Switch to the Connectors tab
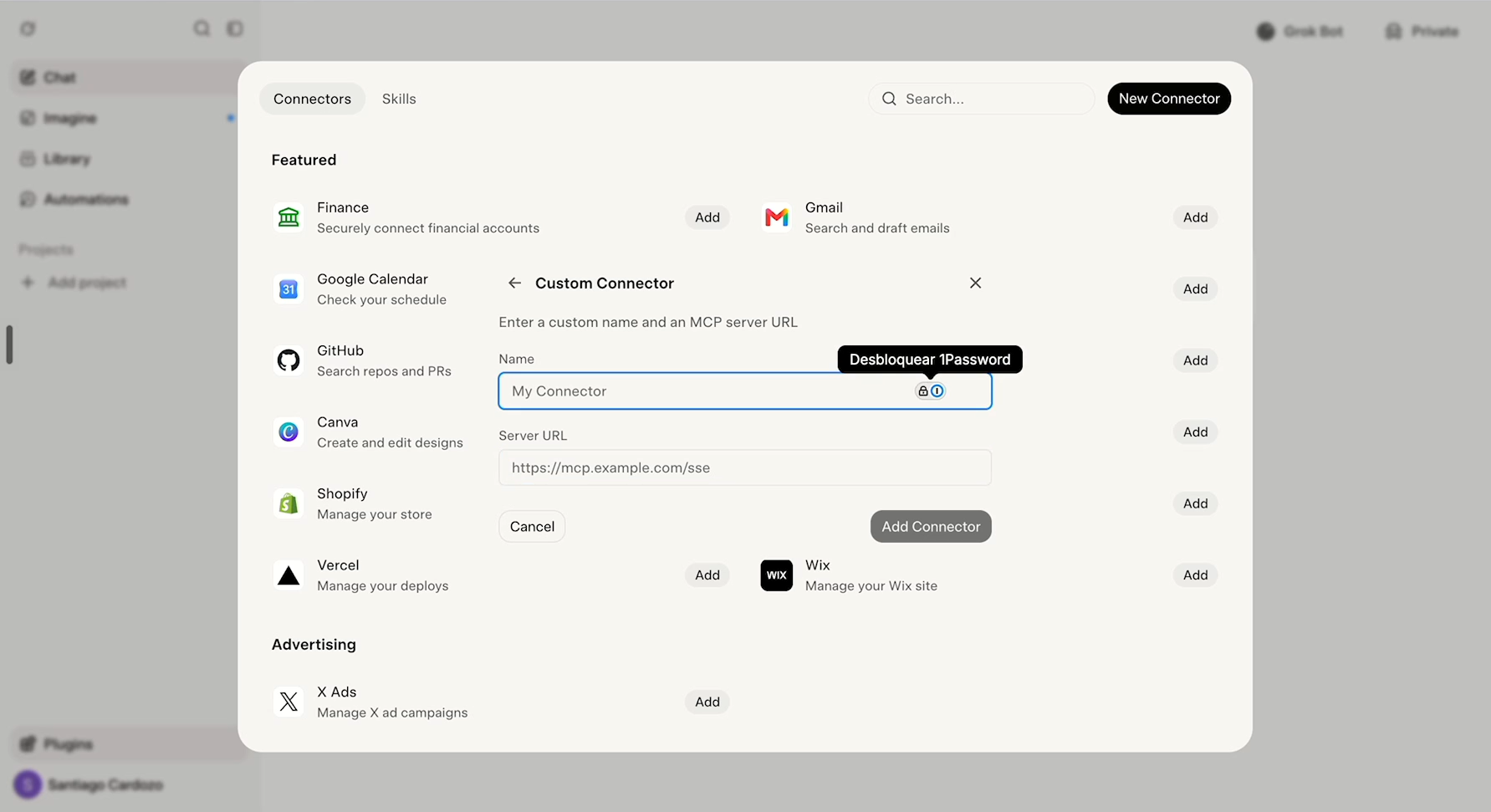 [312, 99]
